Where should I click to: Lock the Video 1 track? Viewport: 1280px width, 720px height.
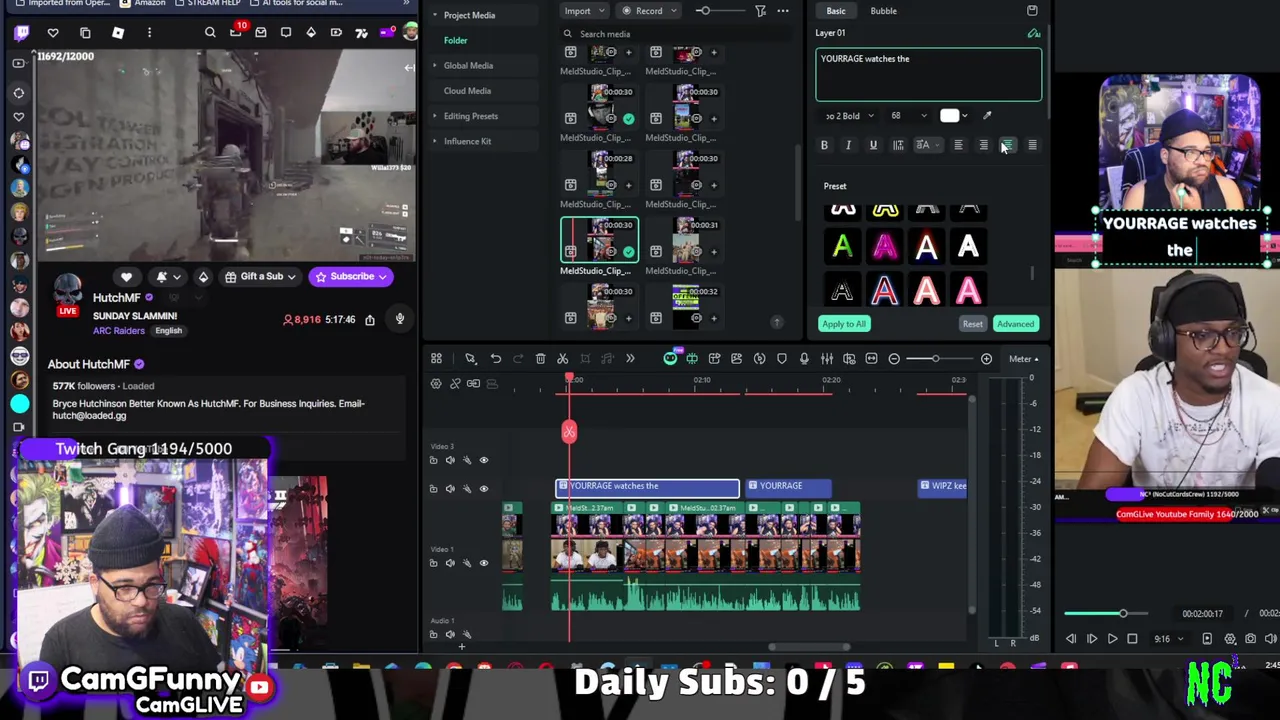pyautogui.click(x=433, y=563)
